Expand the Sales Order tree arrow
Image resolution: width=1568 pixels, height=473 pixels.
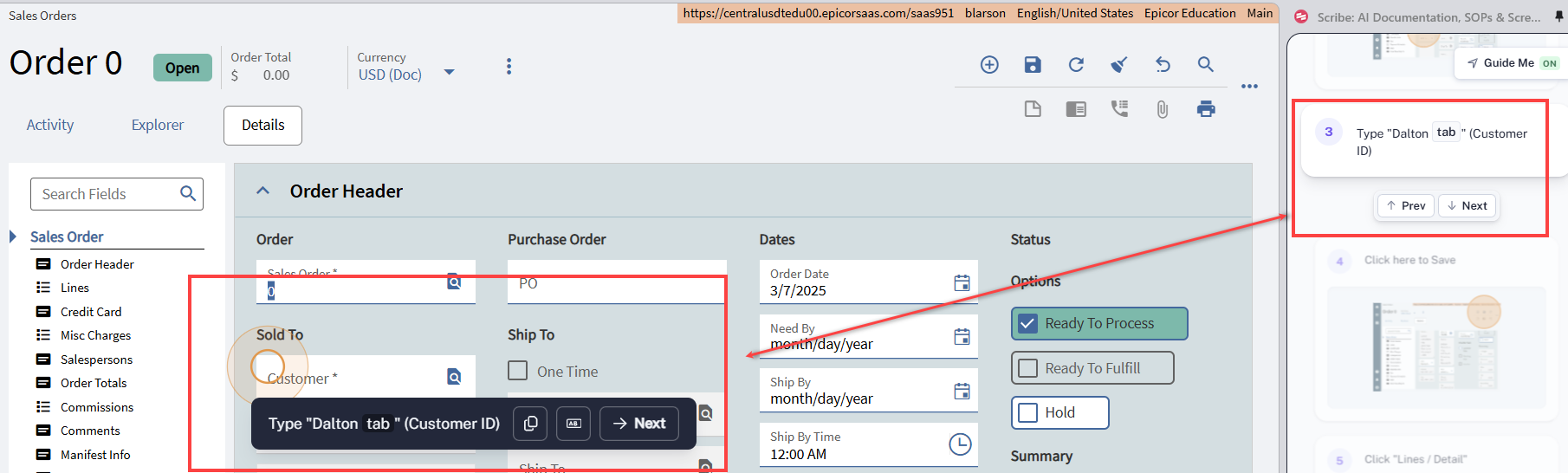[x=13, y=236]
